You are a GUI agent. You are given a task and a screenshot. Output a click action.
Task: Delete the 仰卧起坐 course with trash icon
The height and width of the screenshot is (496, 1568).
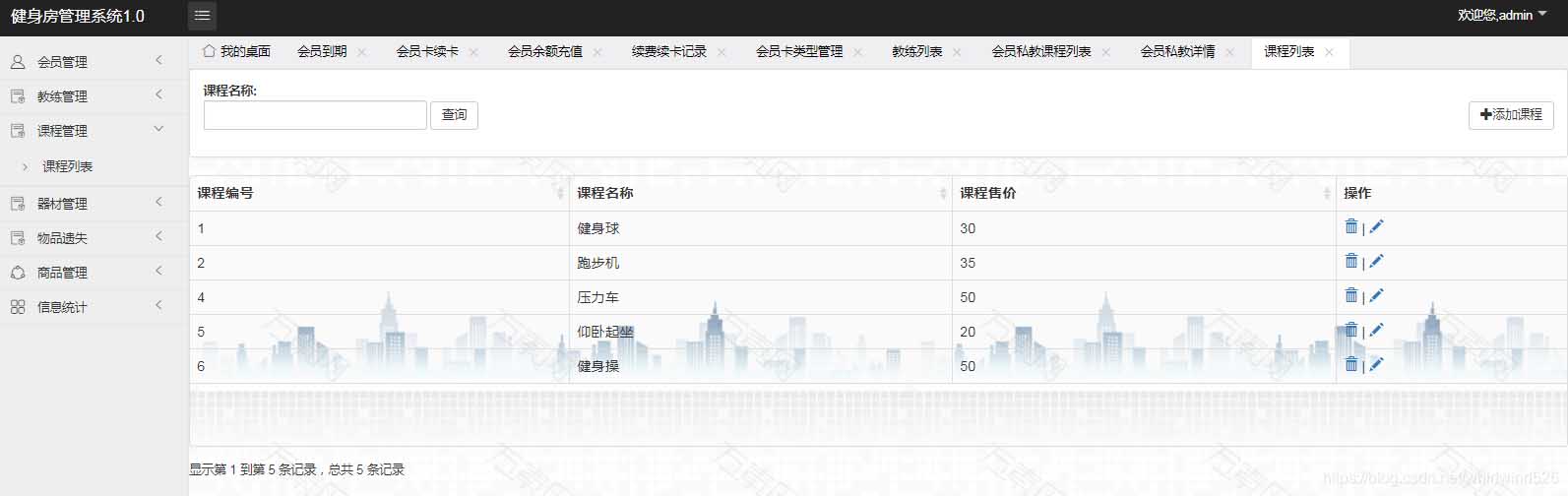click(1351, 330)
